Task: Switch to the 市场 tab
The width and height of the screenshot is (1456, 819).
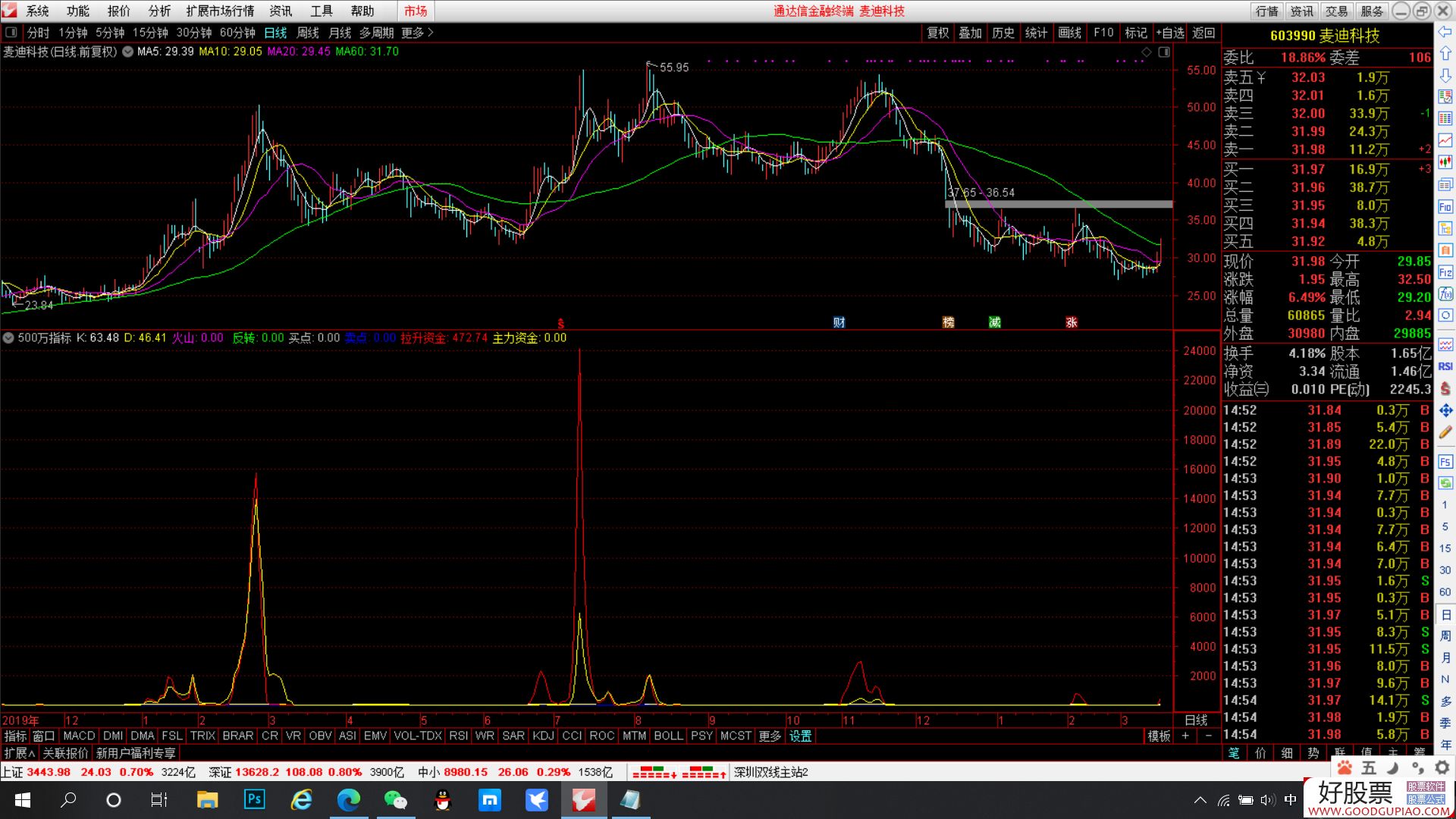Action: [x=416, y=11]
